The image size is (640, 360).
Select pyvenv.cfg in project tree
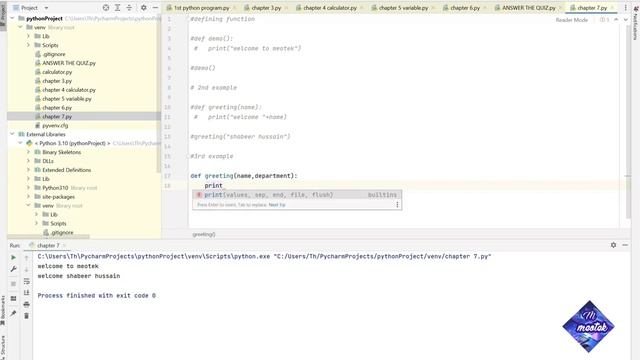pos(55,126)
